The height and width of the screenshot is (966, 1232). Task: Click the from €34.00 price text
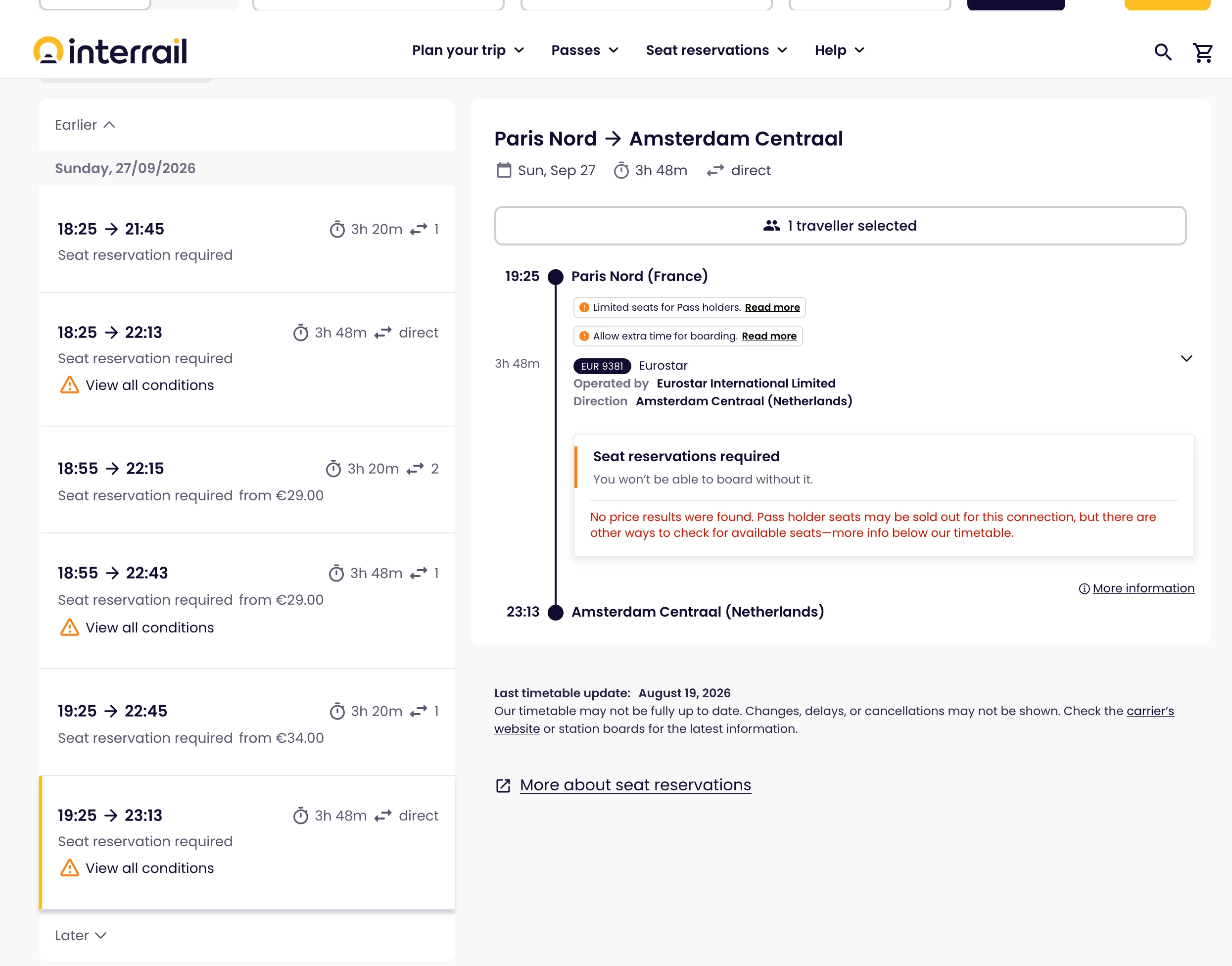(281, 738)
